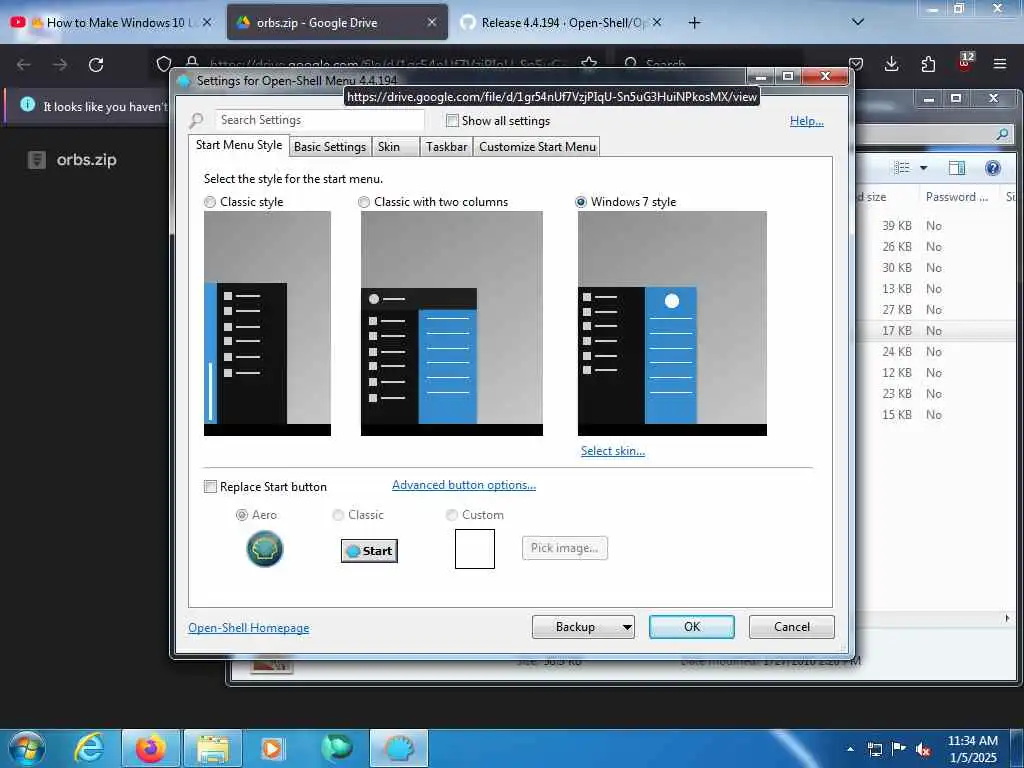Close the orbs.zip Google Drive tab
The image size is (1024, 768).
point(432,22)
